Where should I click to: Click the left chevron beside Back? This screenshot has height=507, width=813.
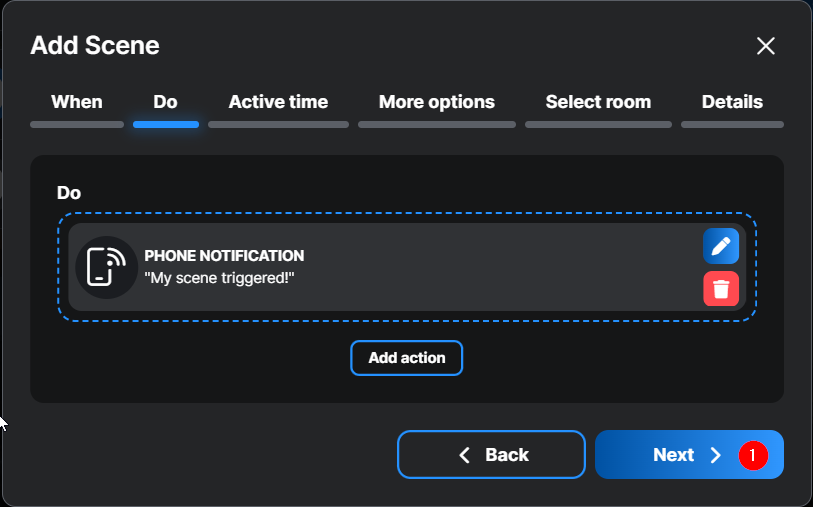(x=464, y=455)
